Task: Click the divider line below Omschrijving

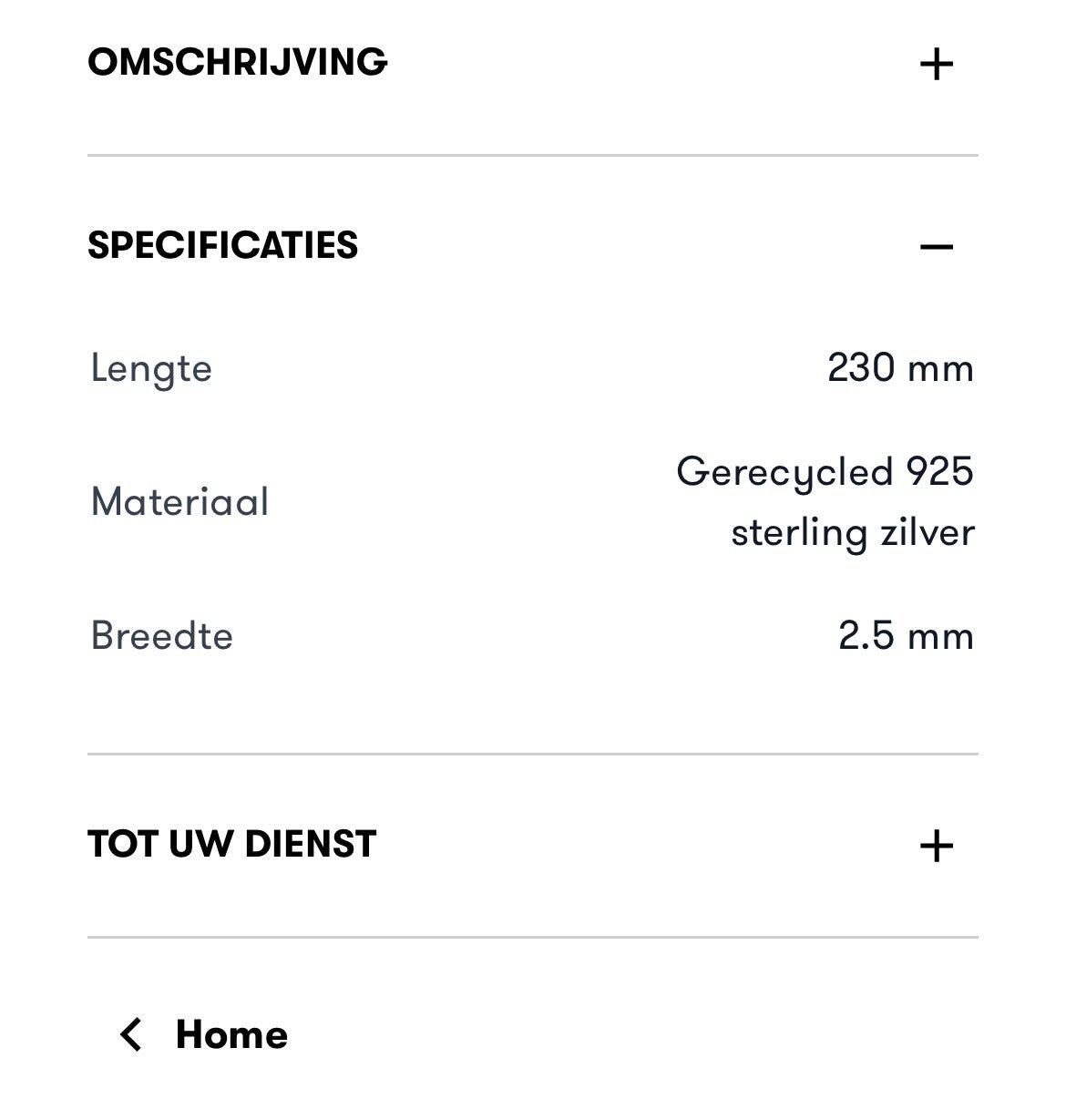Action: click(532, 156)
